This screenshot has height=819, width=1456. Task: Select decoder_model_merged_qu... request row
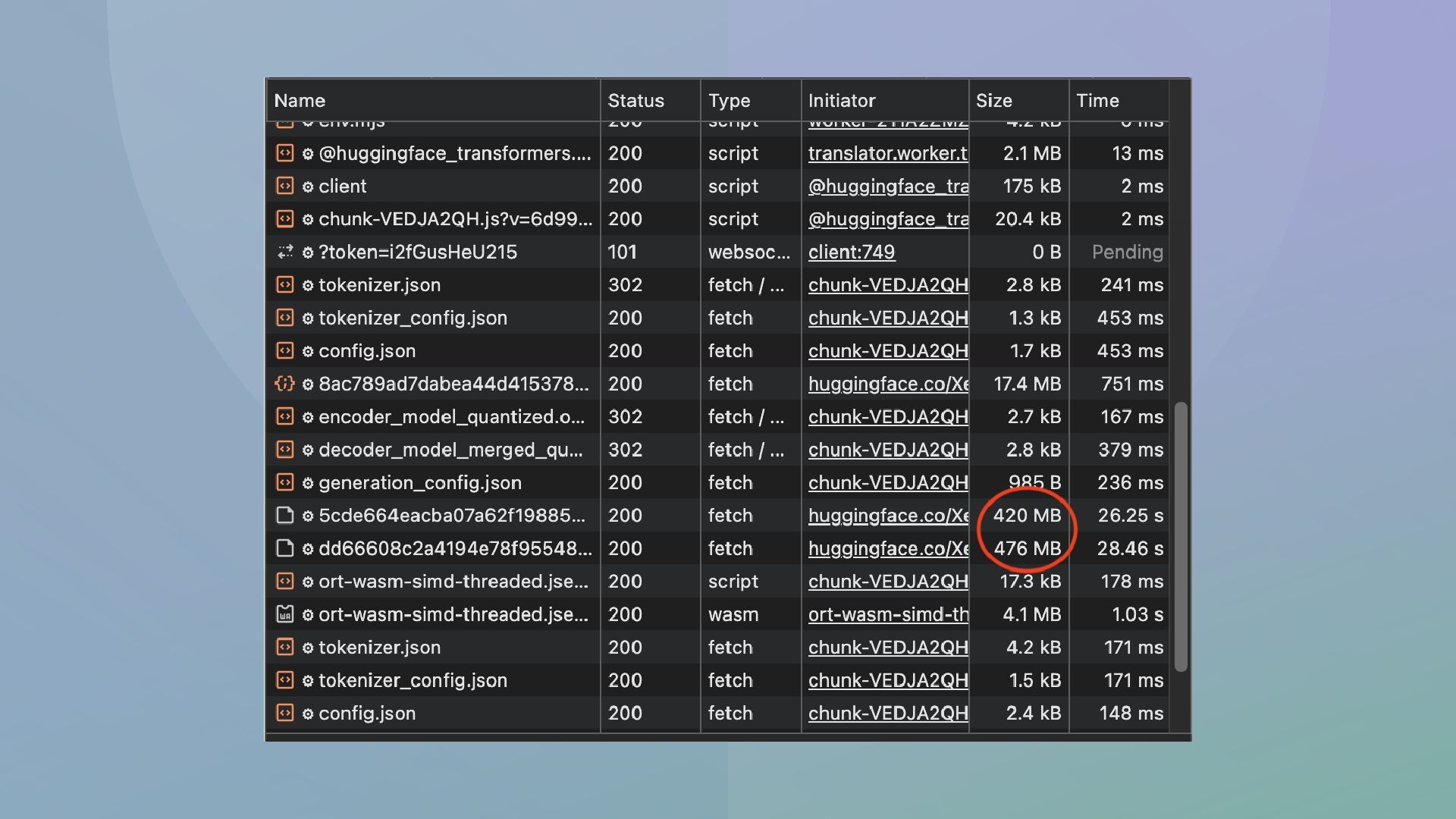450,450
